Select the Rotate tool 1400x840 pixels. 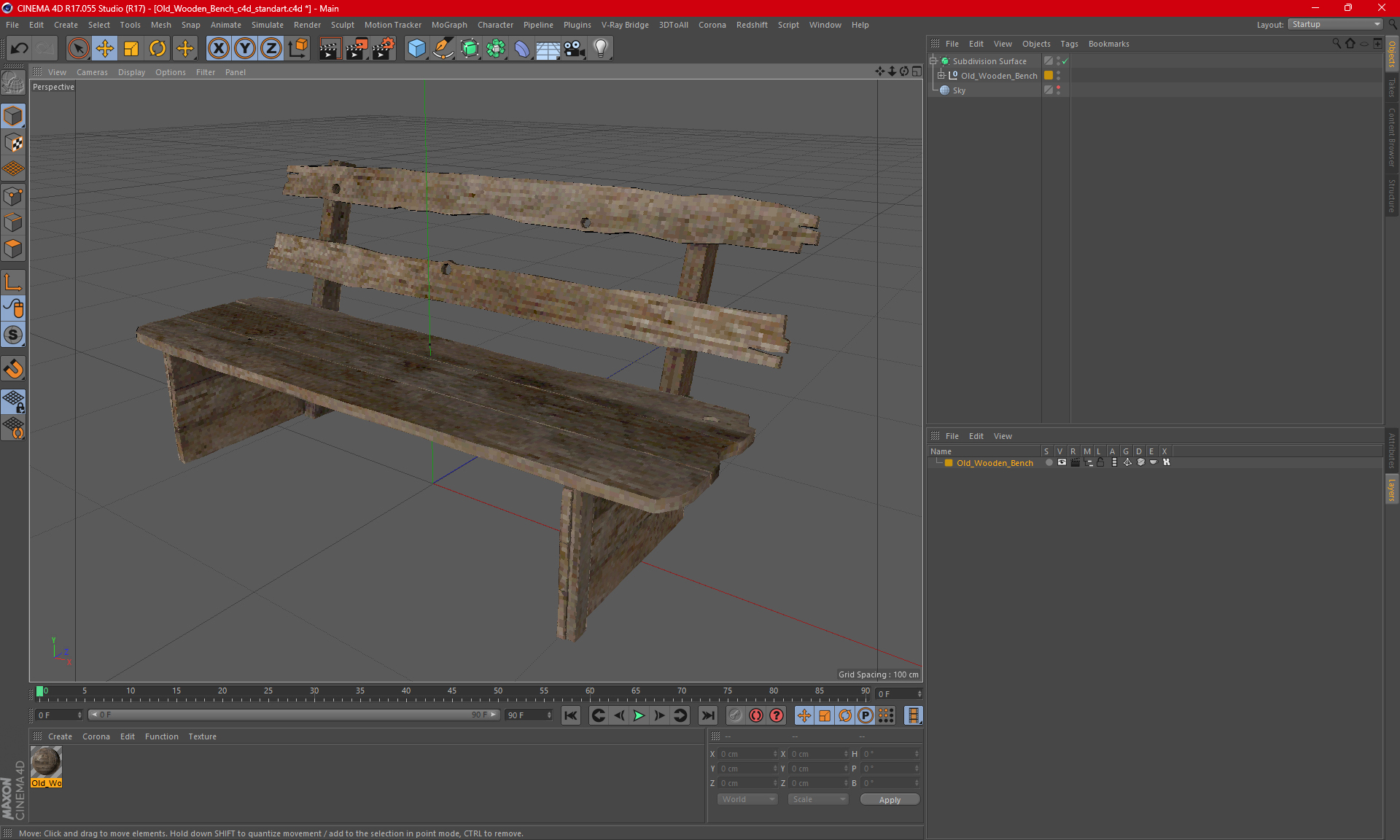(157, 49)
